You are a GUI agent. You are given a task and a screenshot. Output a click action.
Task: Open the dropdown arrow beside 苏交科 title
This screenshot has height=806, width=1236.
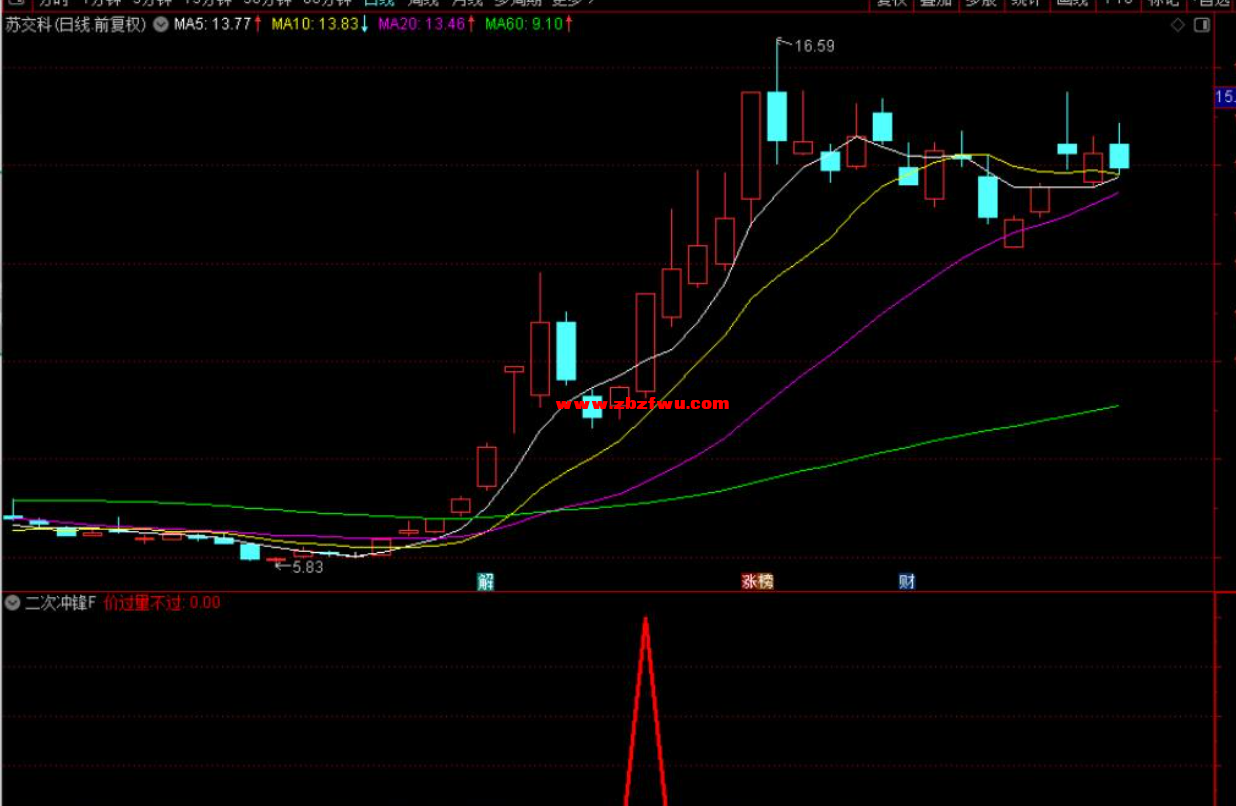click(160, 25)
